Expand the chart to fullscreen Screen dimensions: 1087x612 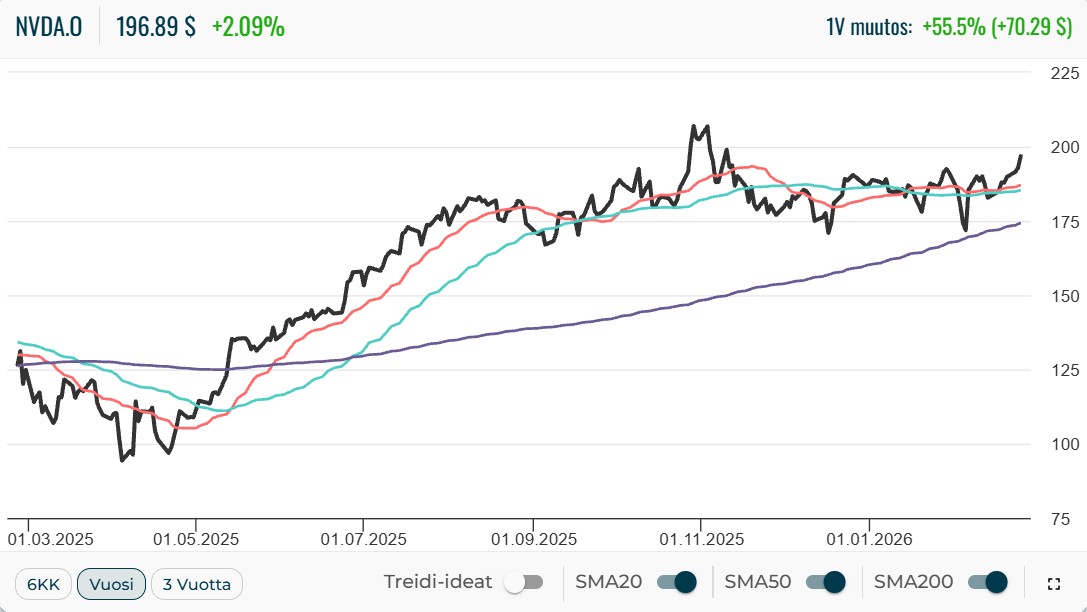(x=1052, y=583)
